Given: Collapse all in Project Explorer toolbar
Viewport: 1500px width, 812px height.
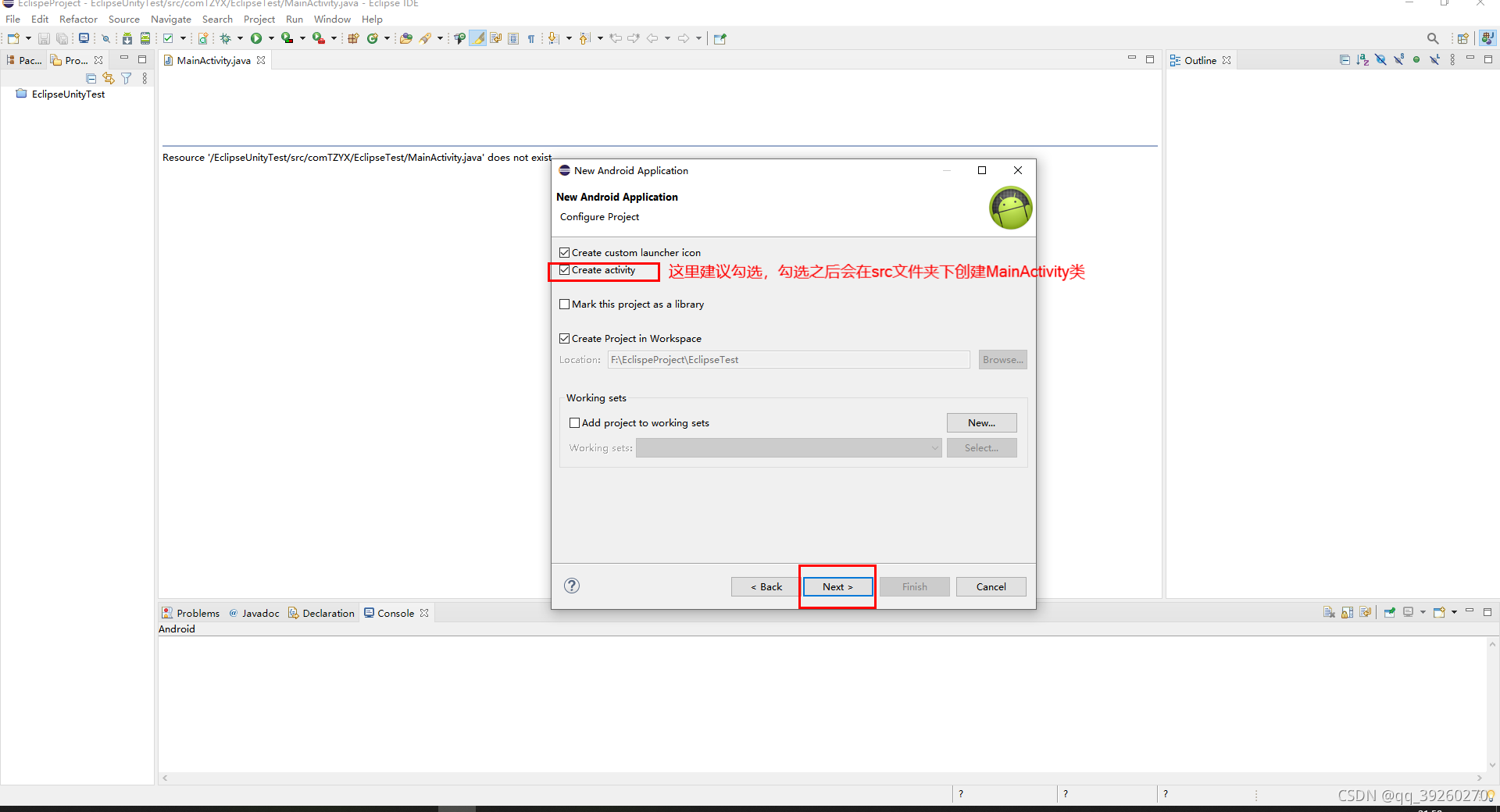Looking at the screenshot, I should click(x=91, y=78).
